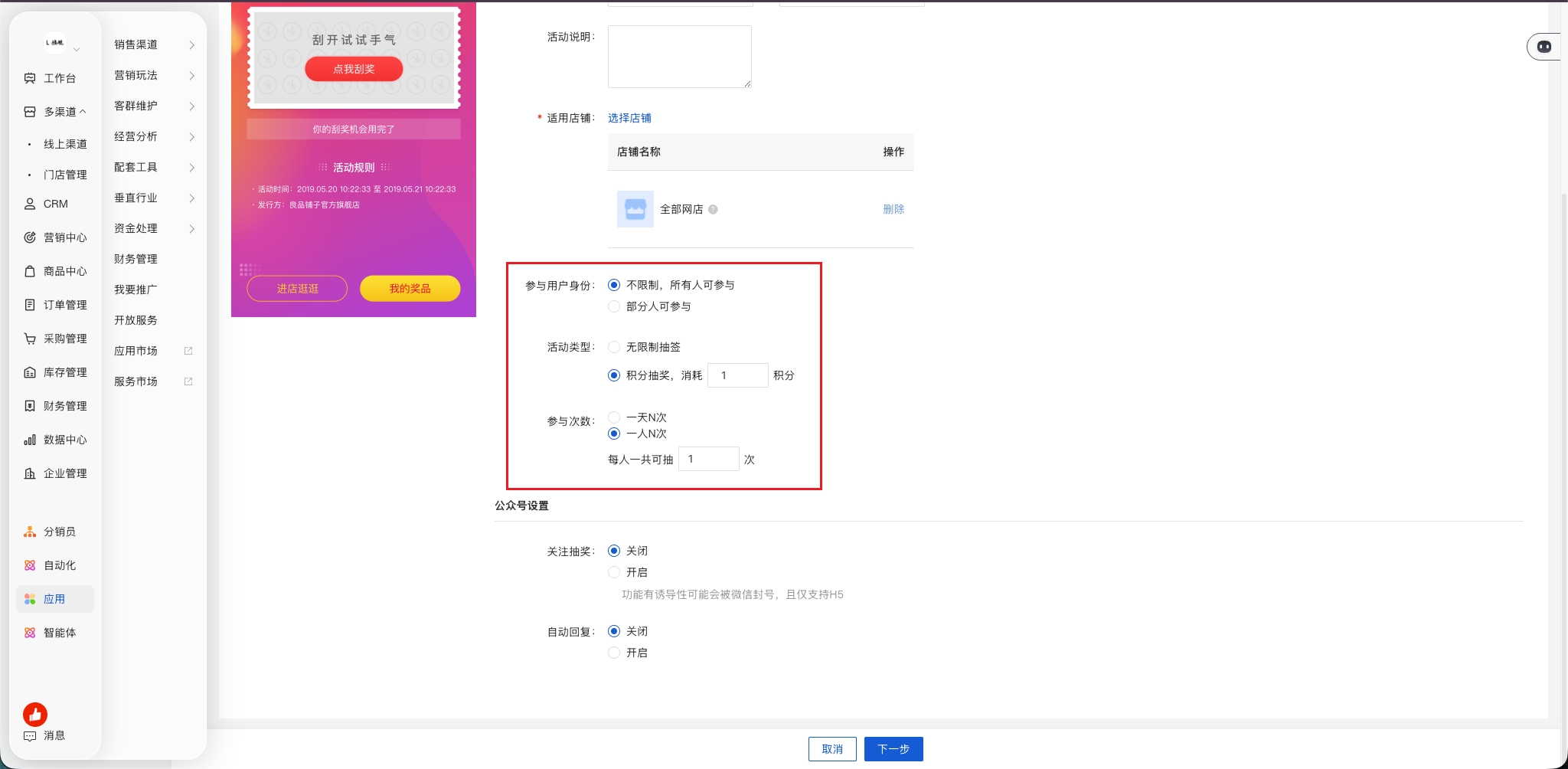Viewport: 1568px width, 769px height.
Task: Open the 消息 message icon
Action: 30,736
